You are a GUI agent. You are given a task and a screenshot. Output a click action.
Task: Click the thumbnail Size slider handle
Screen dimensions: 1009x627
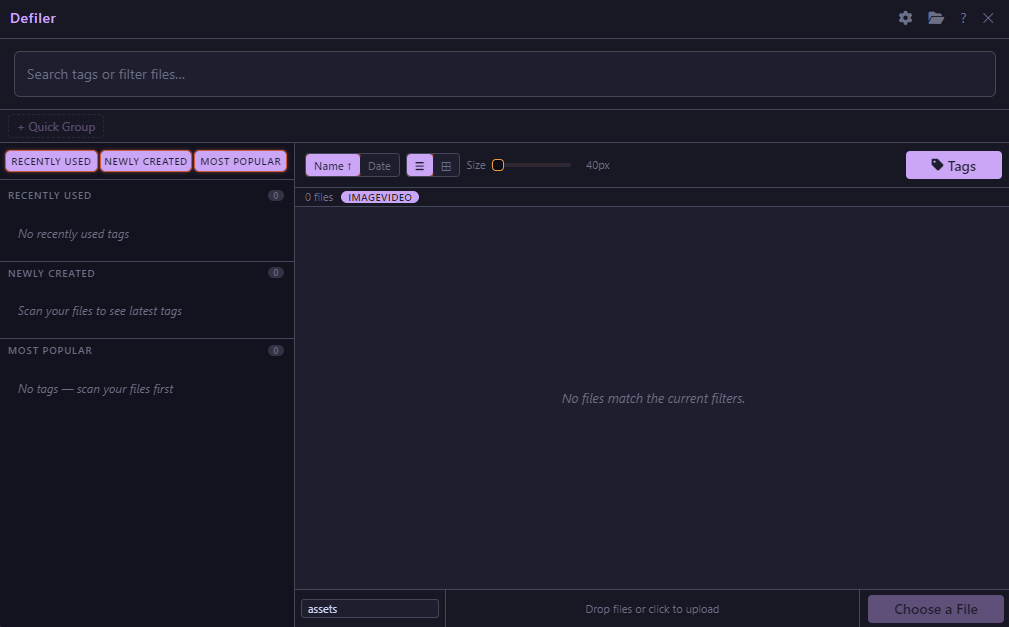[497, 165]
